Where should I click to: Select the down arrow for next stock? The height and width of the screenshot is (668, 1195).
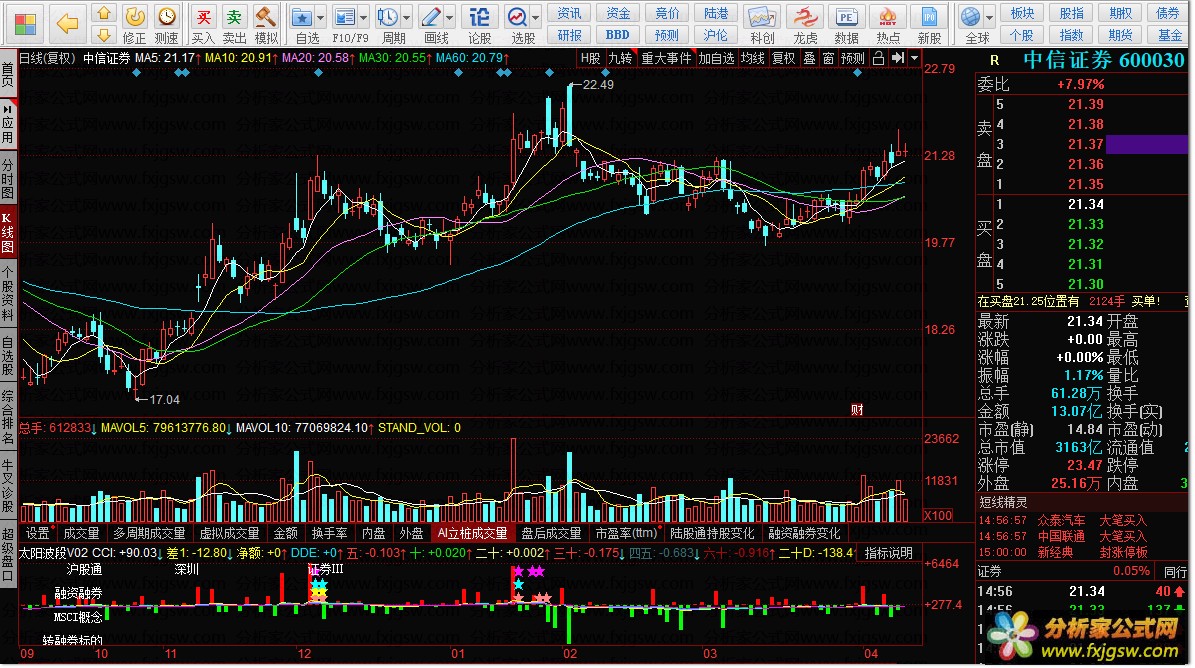pos(104,35)
